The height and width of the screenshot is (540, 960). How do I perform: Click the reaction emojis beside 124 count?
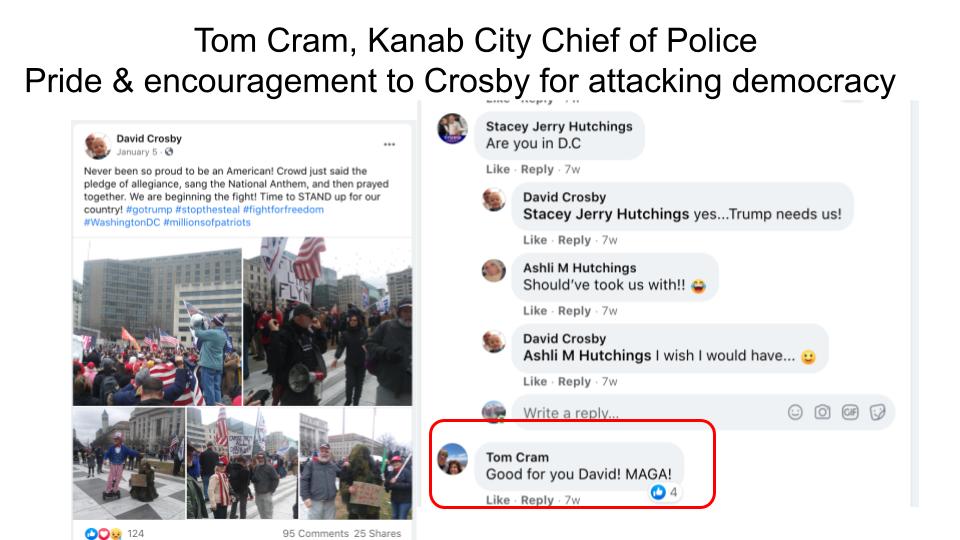click(103, 533)
